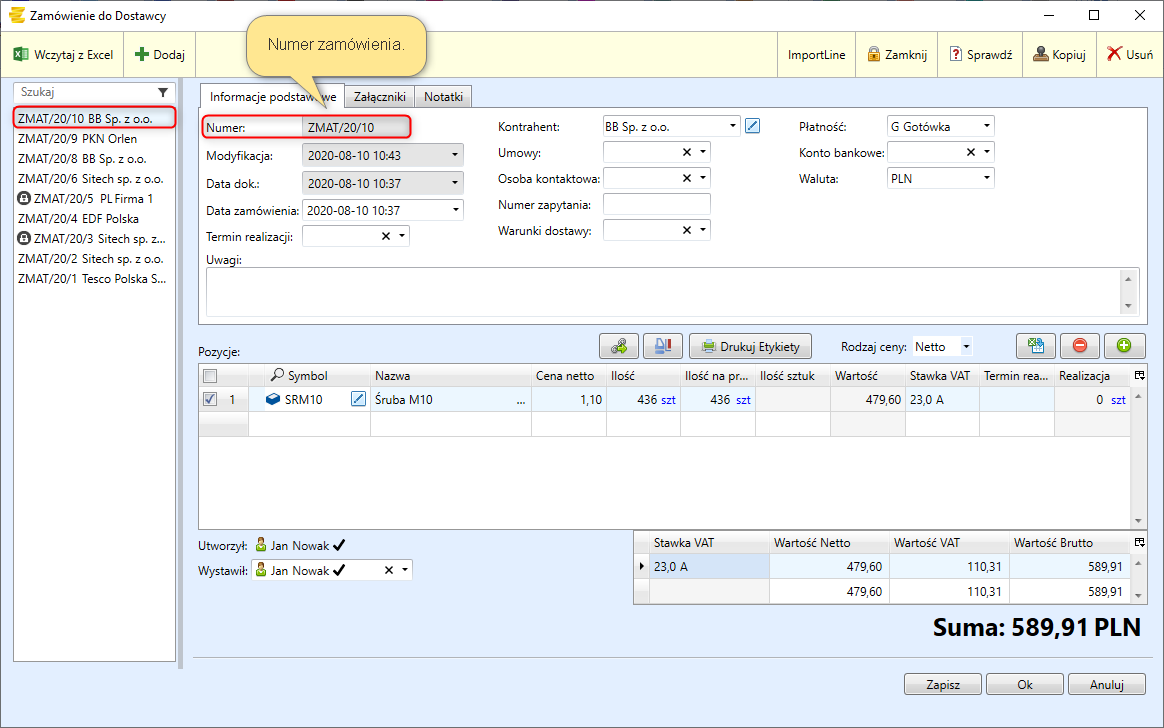Viewport: 1164px width, 728px height.
Task: Lock the order with Zamknij
Action: (x=897, y=55)
